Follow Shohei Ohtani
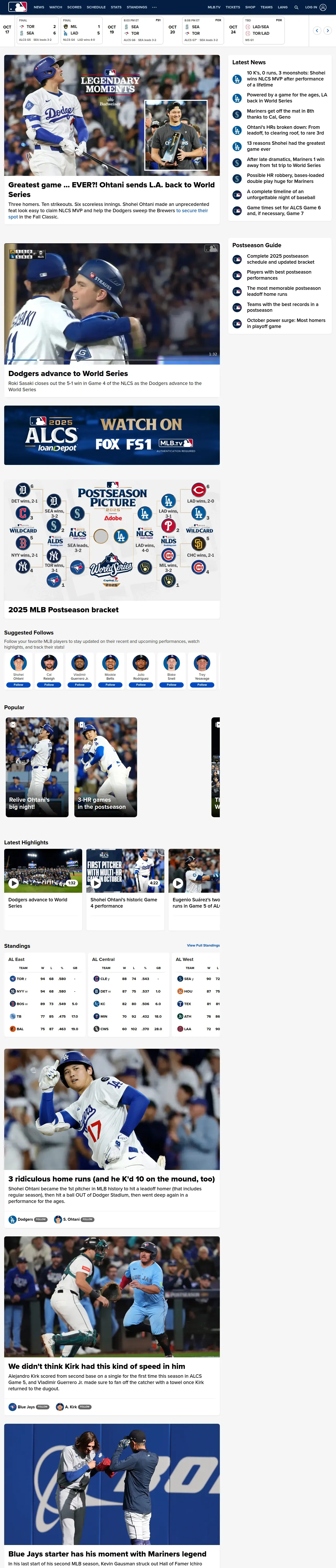This screenshot has width=336, height=1568. [19, 685]
